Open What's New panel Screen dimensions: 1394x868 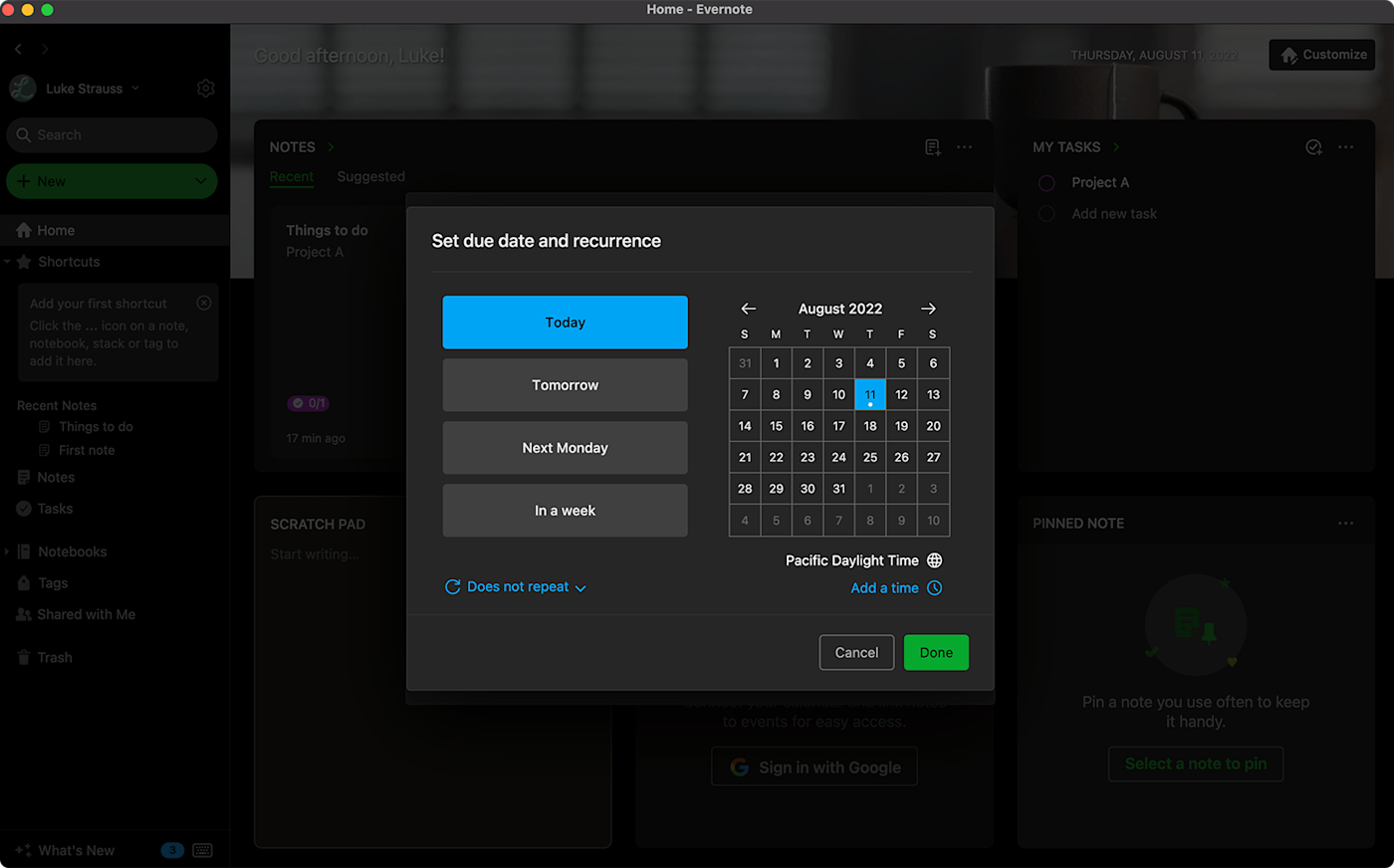(x=76, y=850)
